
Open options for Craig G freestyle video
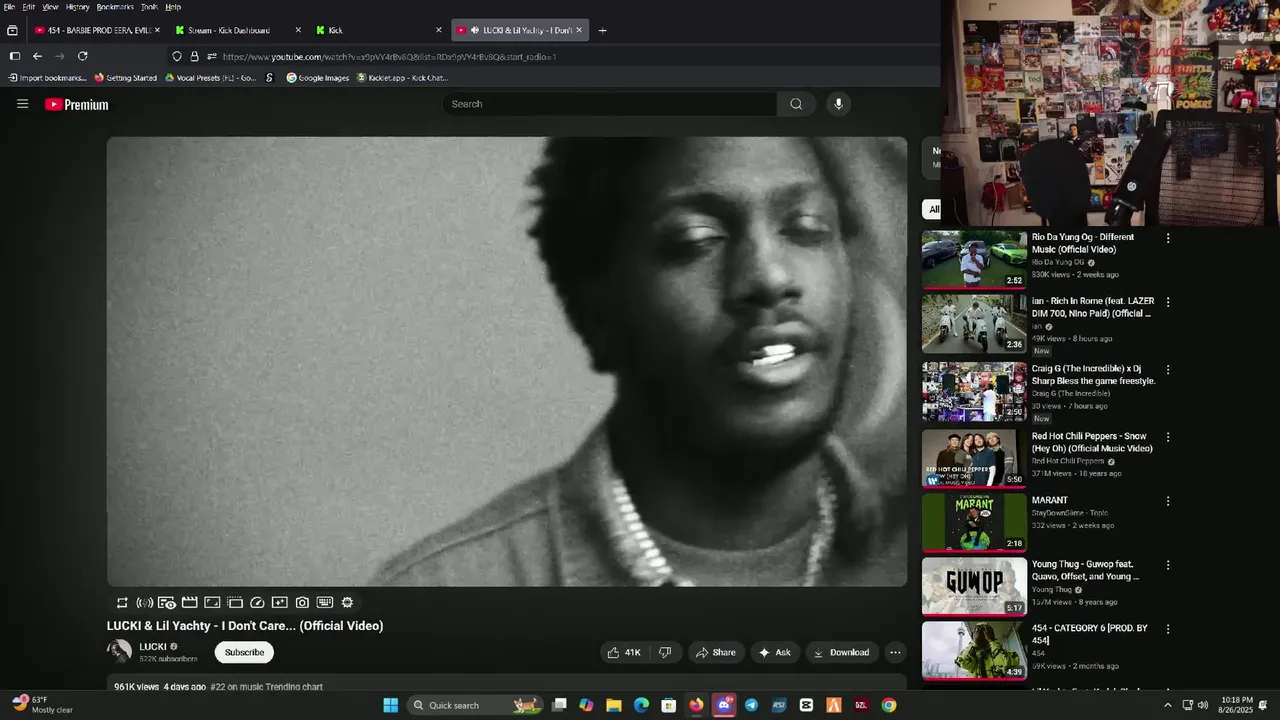(x=1167, y=370)
